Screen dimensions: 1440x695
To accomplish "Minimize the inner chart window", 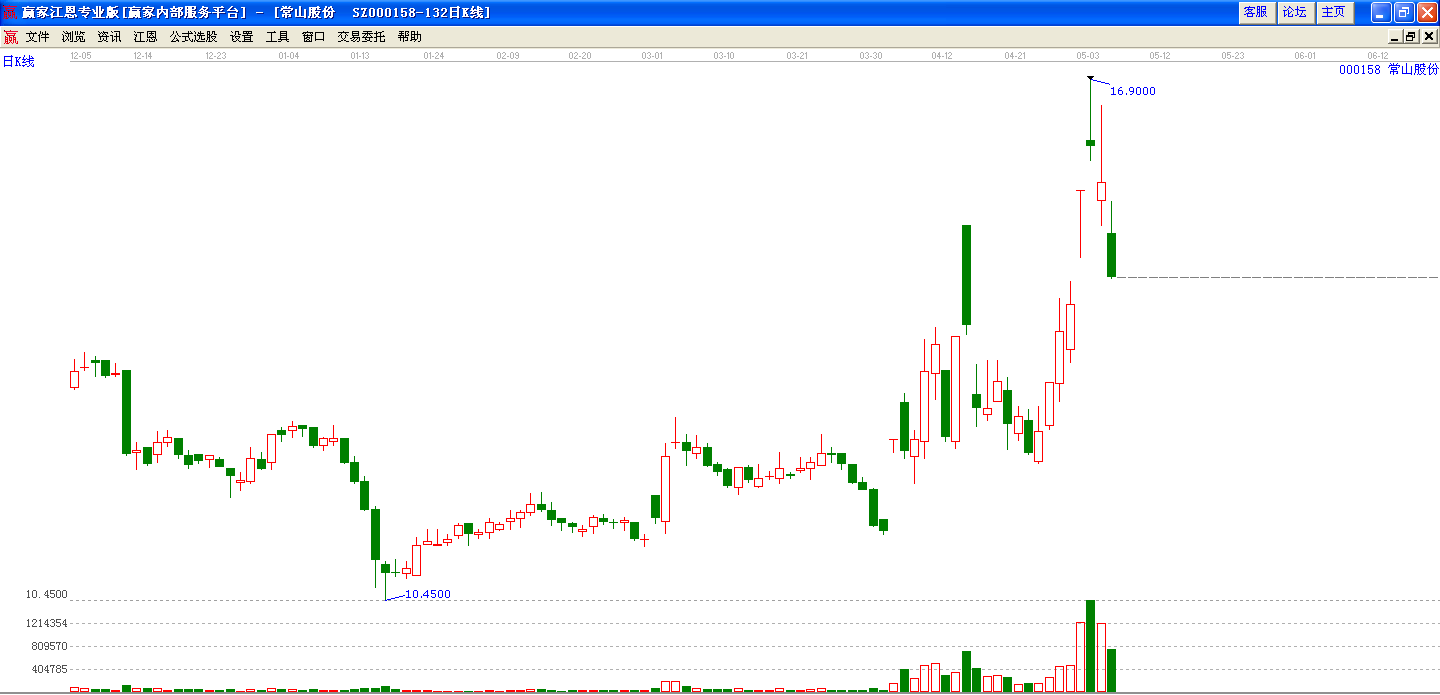I will pos(1396,36).
